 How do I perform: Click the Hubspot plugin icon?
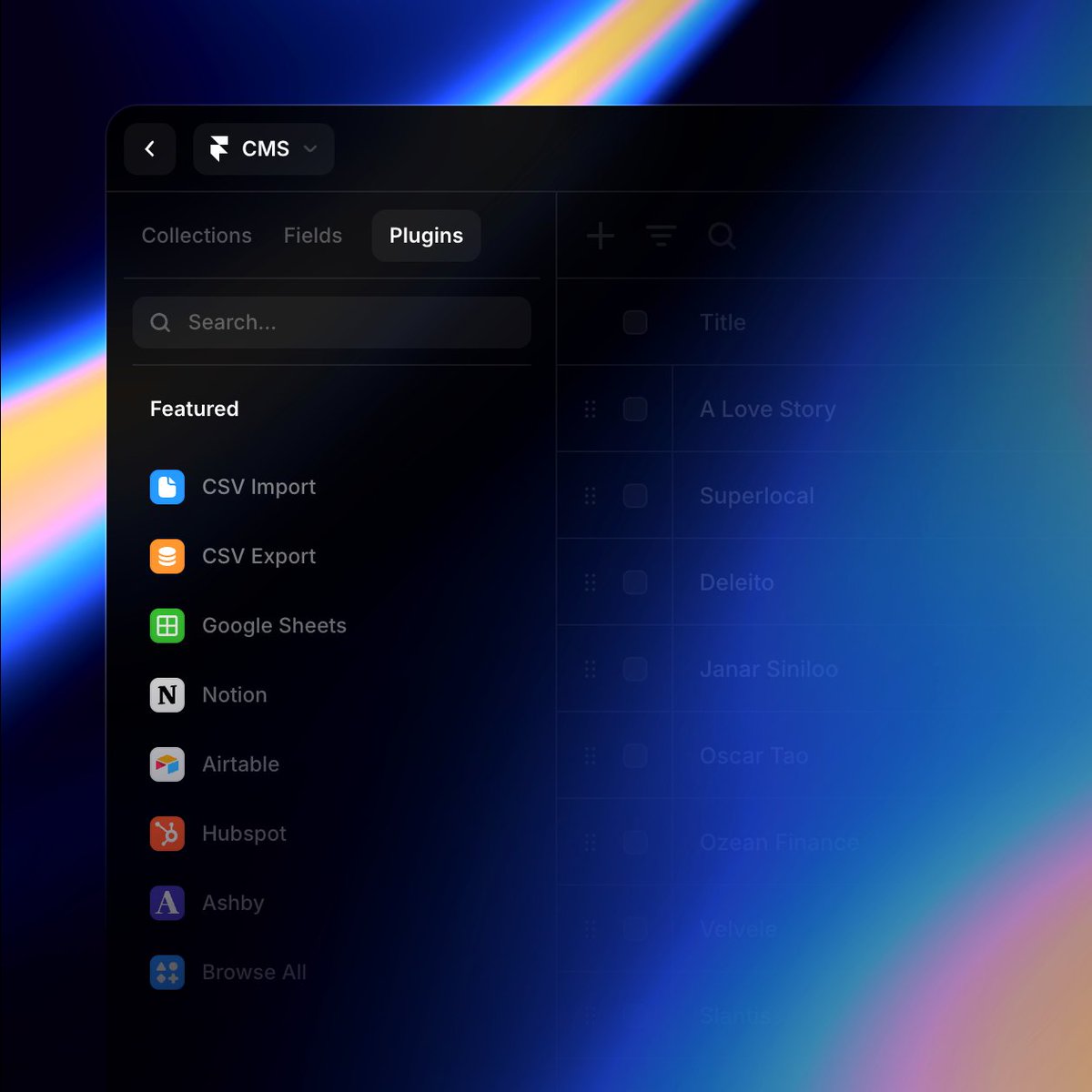[x=167, y=834]
